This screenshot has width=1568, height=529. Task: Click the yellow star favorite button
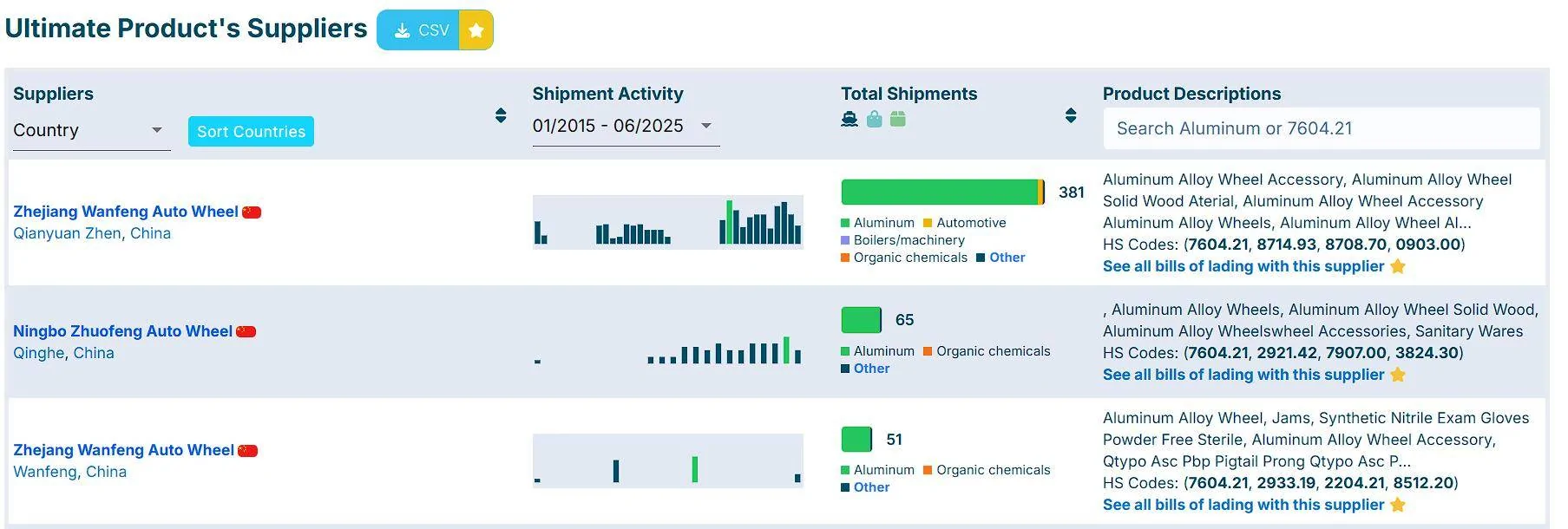476,30
